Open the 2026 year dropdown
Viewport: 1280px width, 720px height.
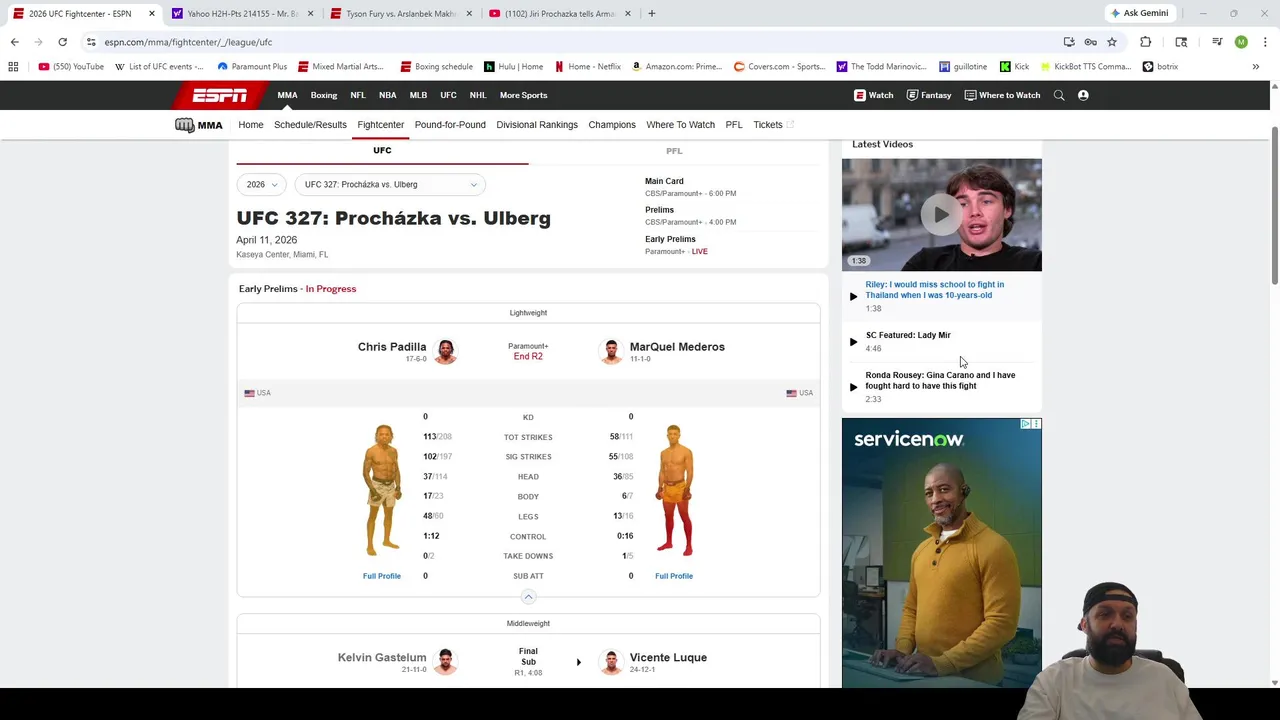pos(262,184)
